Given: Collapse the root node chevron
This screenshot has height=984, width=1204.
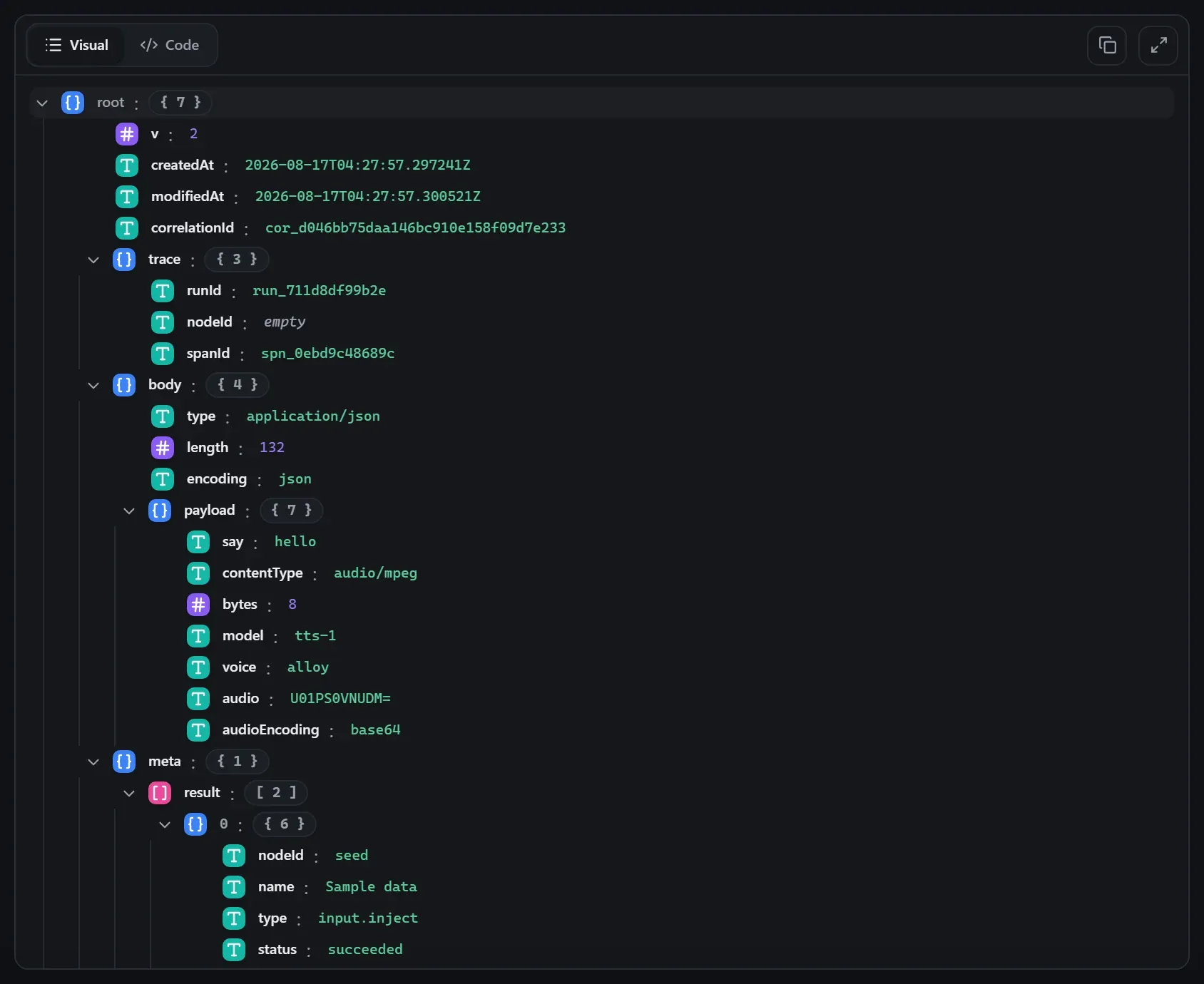Looking at the screenshot, I should pos(42,103).
